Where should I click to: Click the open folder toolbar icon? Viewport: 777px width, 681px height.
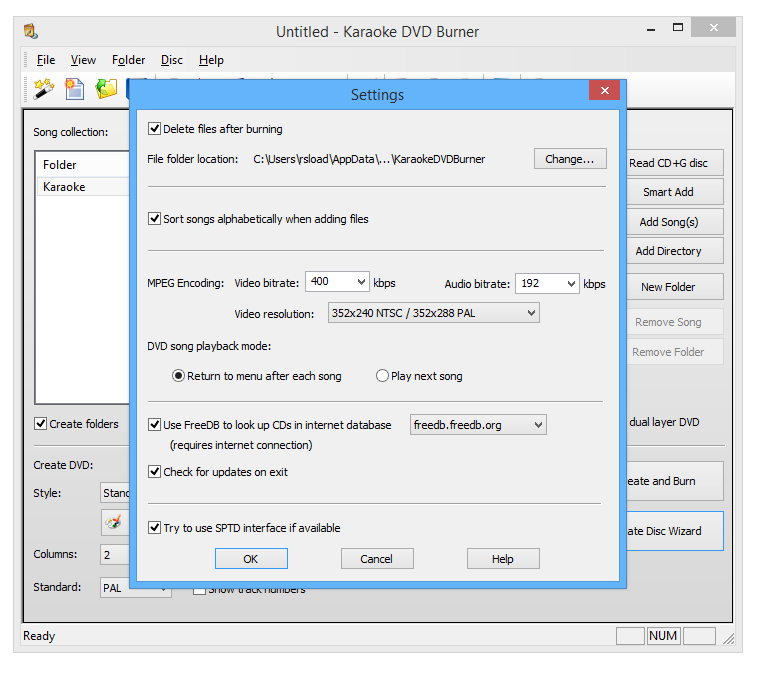pos(107,89)
